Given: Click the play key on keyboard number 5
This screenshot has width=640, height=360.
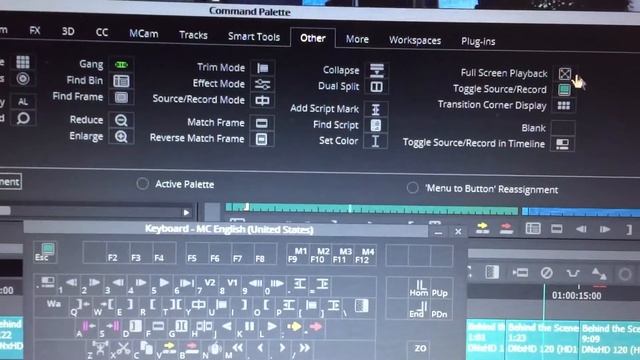Looking at the screenshot, I should [162, 285].
